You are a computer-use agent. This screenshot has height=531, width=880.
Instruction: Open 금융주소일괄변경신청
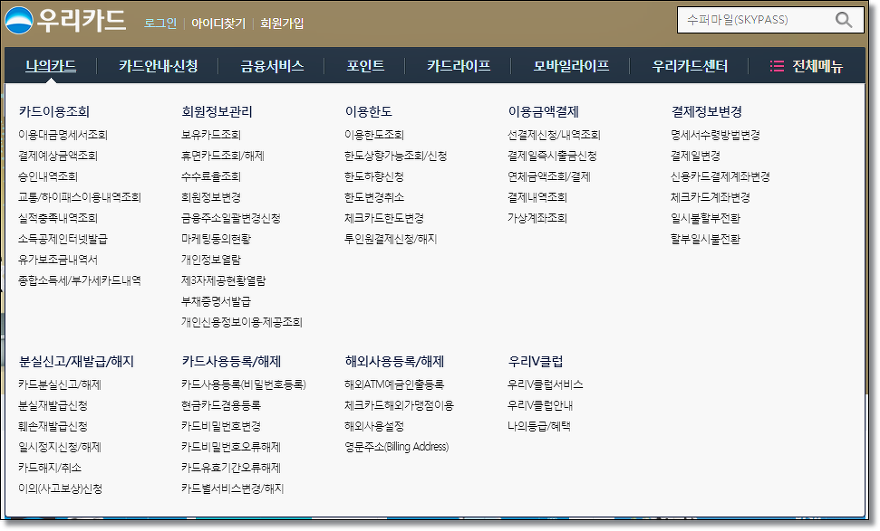pos(231,218)
